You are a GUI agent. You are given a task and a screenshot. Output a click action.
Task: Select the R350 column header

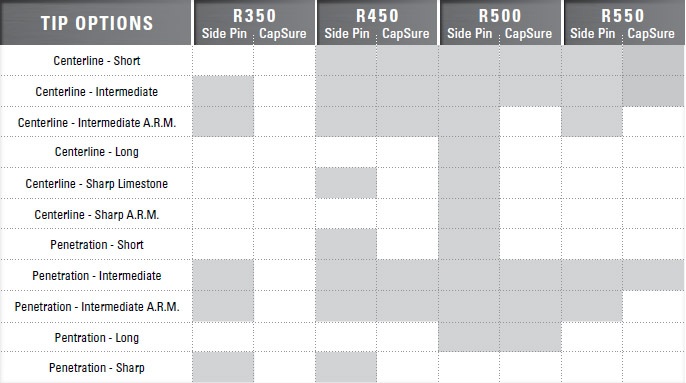click(x=254, y=16)
